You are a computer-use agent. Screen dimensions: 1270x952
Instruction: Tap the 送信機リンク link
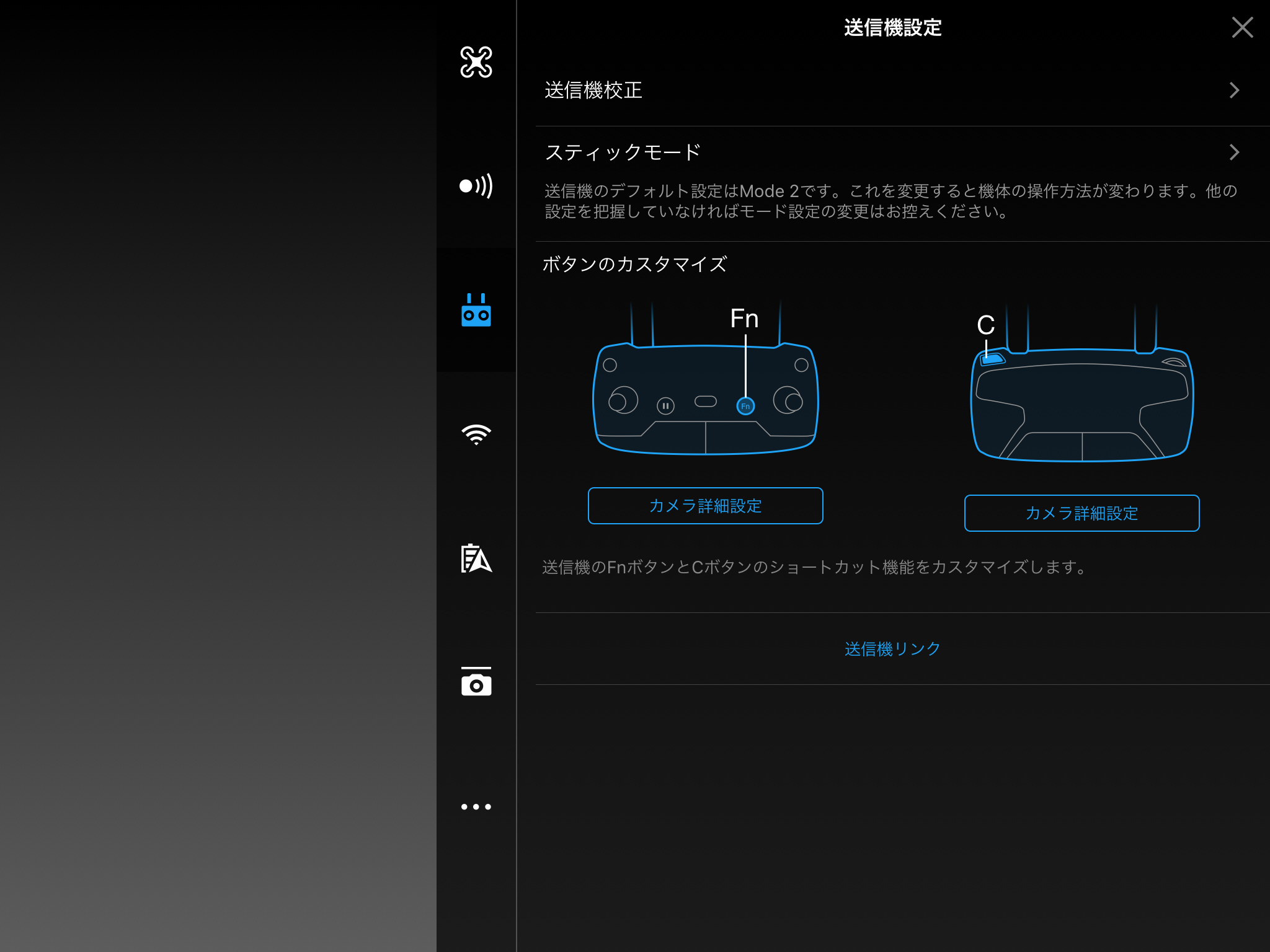point(892,649)
